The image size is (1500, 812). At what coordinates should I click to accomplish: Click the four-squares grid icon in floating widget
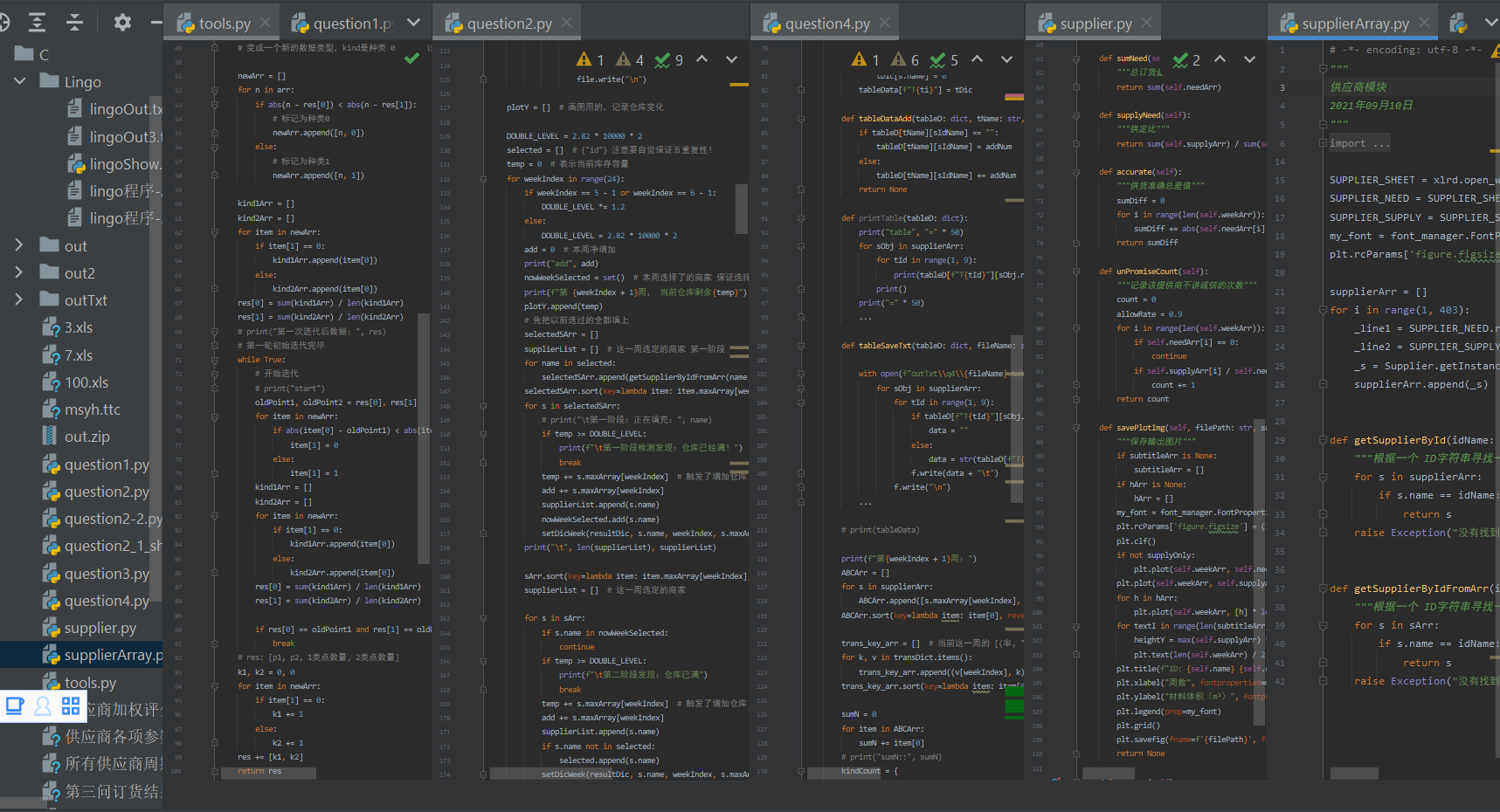(71, 705)
